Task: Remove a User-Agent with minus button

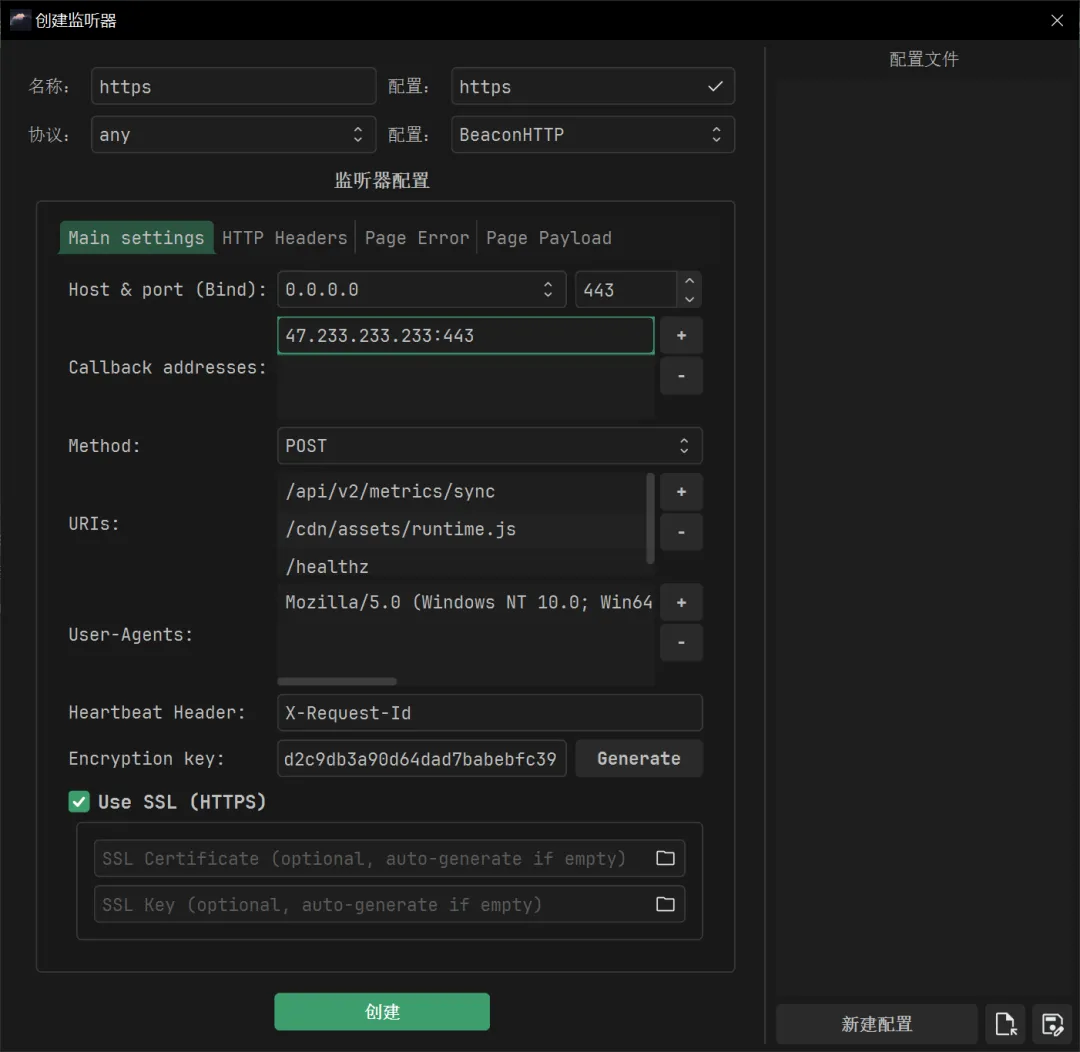Action: pos(681,643)
